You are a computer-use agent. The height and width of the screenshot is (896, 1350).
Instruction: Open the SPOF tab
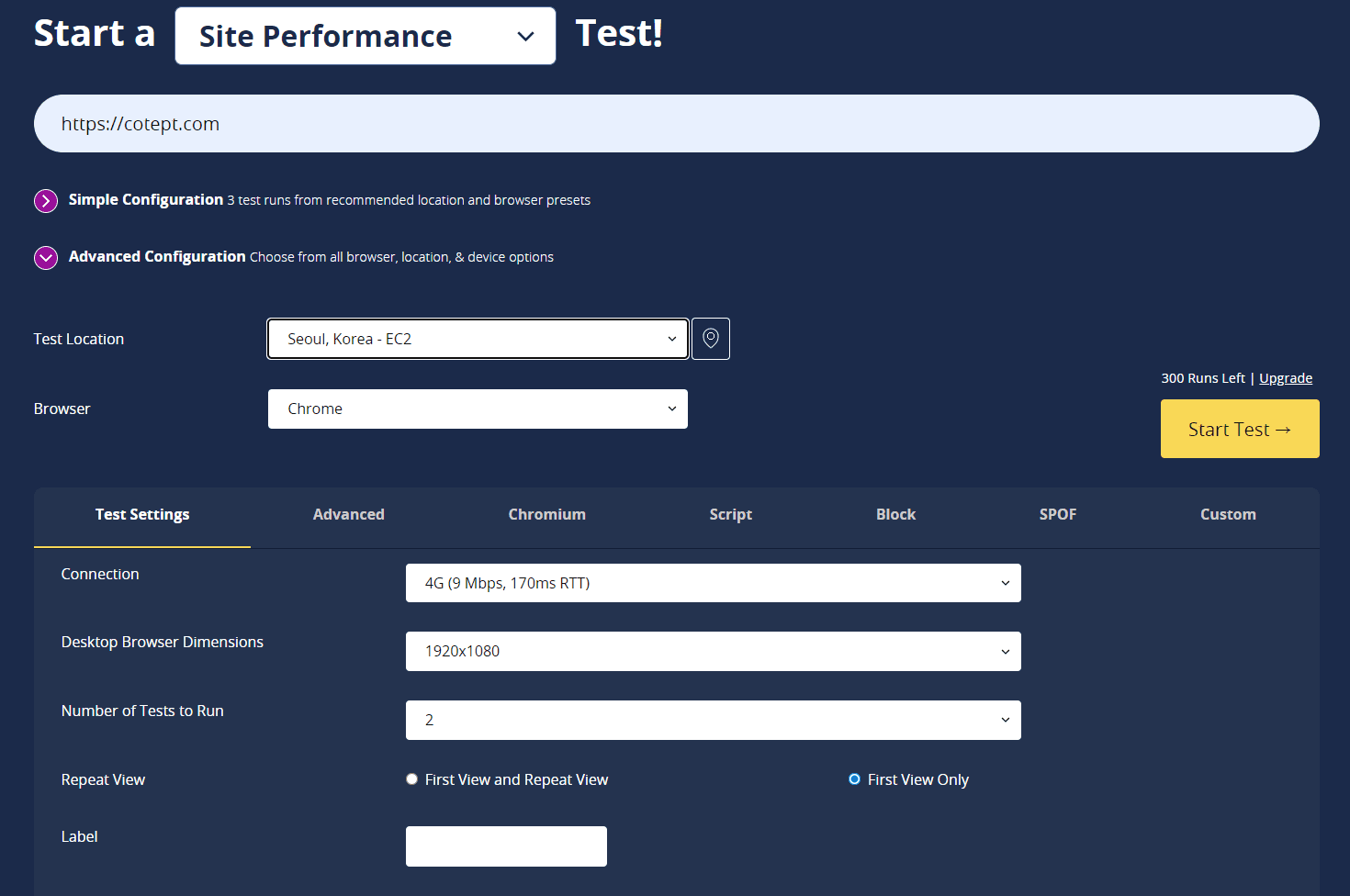click(x=1057, y=515)
